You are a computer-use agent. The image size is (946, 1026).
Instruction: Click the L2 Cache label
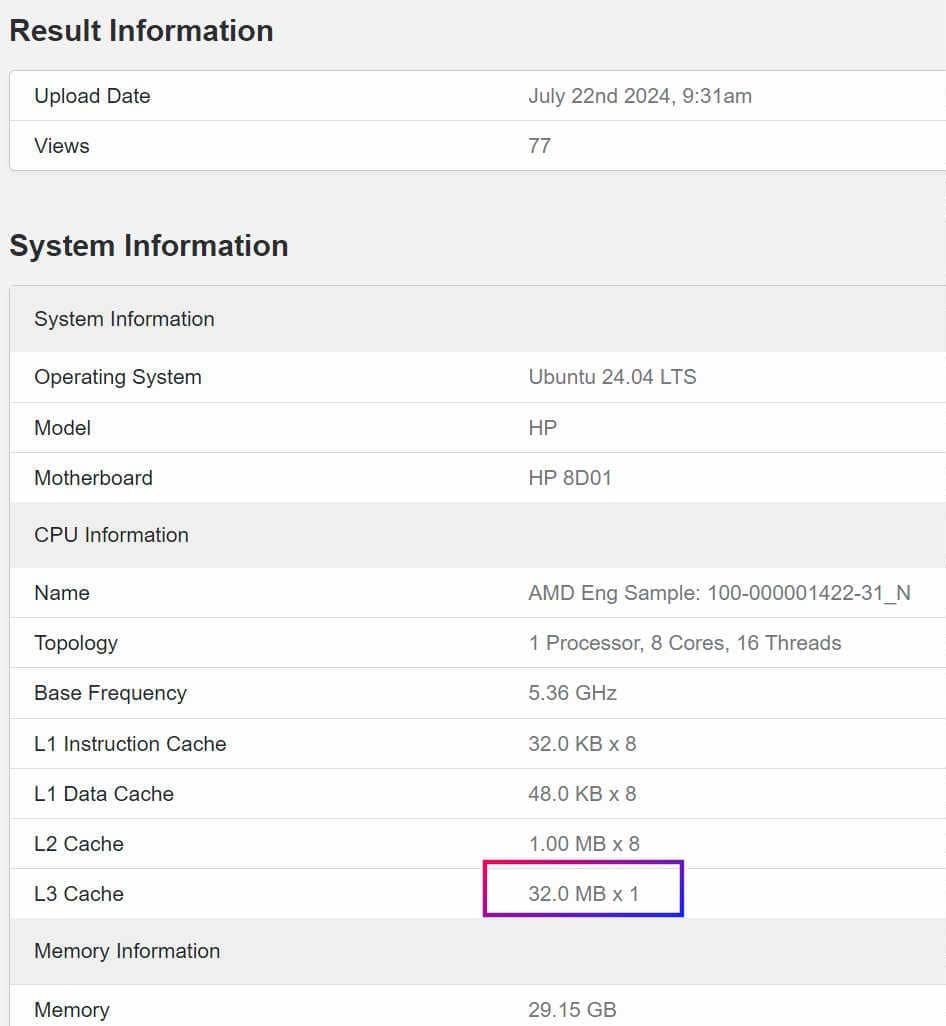(79, 844)
